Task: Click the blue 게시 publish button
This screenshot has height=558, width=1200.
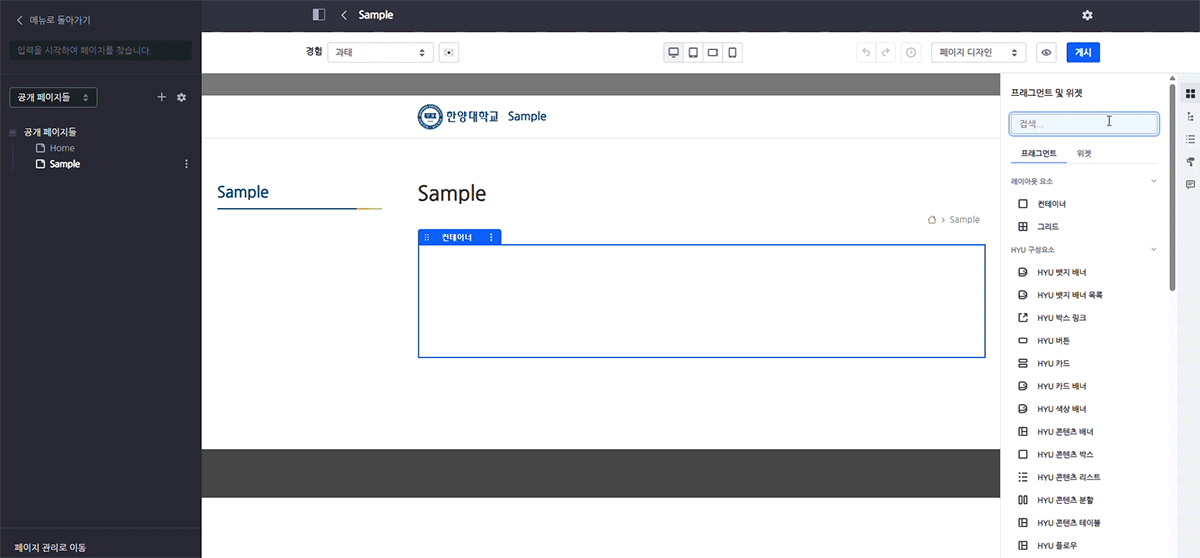Action: [x=1083, y=52]
